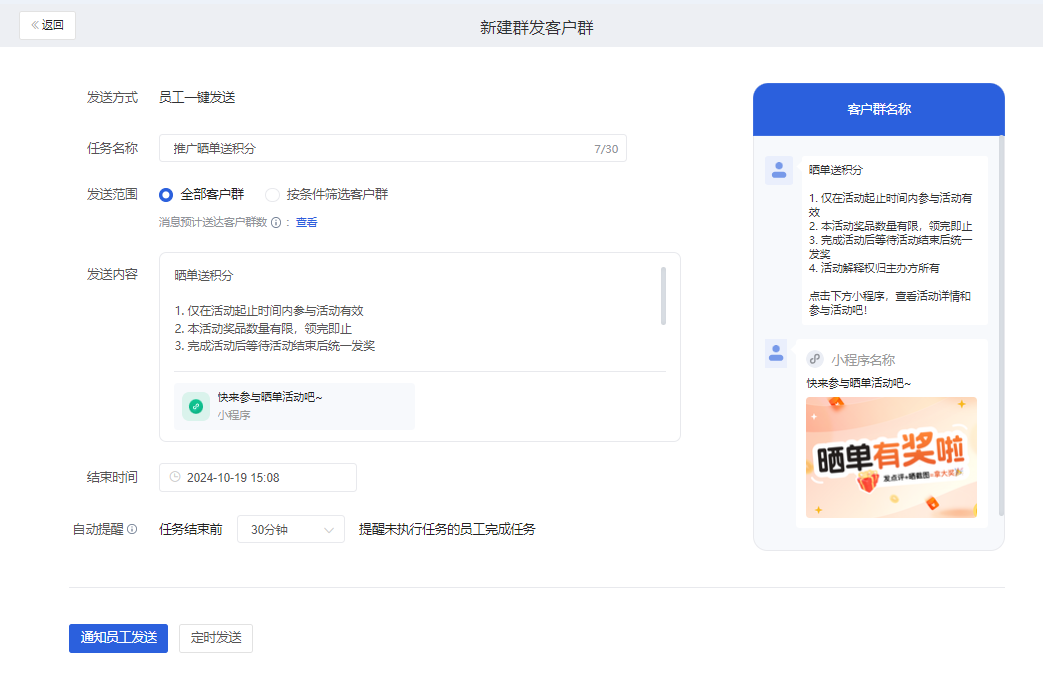
Task: Click the 返回 back button
Action: coord(47,25)
